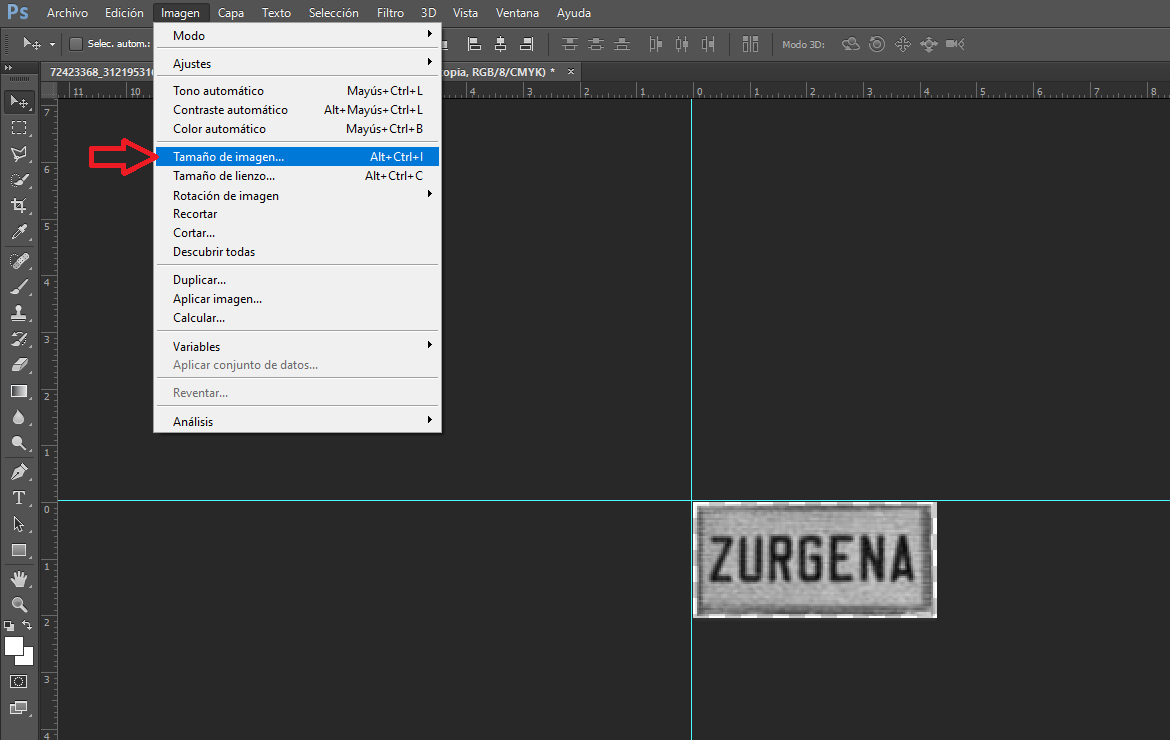Image resolution: width=1170 pixels, height=740 pixels.
Task: Expand Rotación de imagen submenu
Action: [297, 195]
